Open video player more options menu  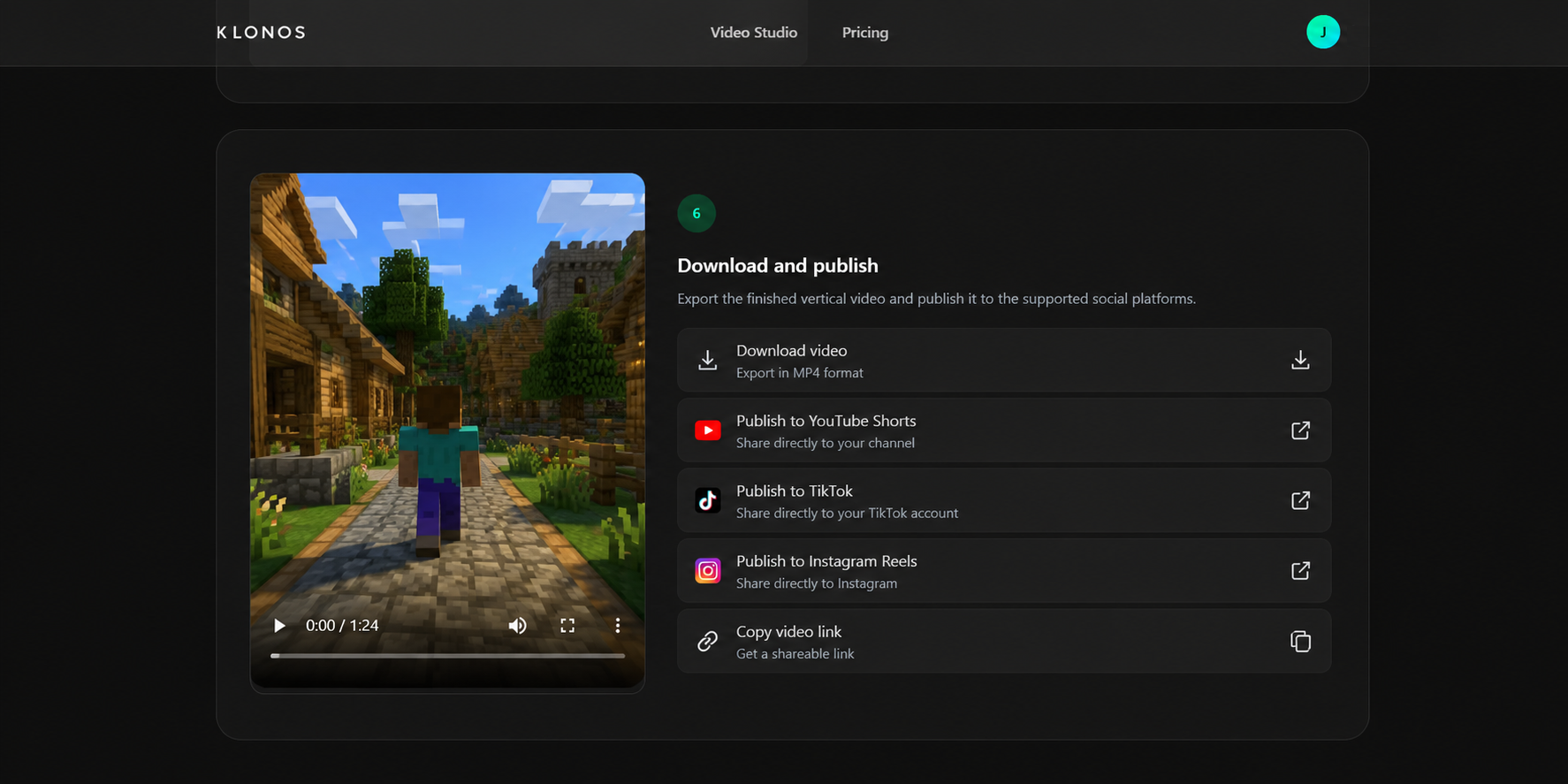(x=617, y=626)
